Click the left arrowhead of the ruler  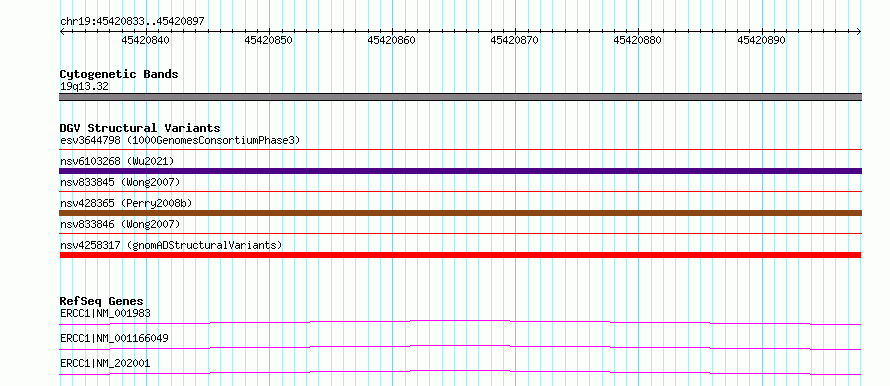62,32
